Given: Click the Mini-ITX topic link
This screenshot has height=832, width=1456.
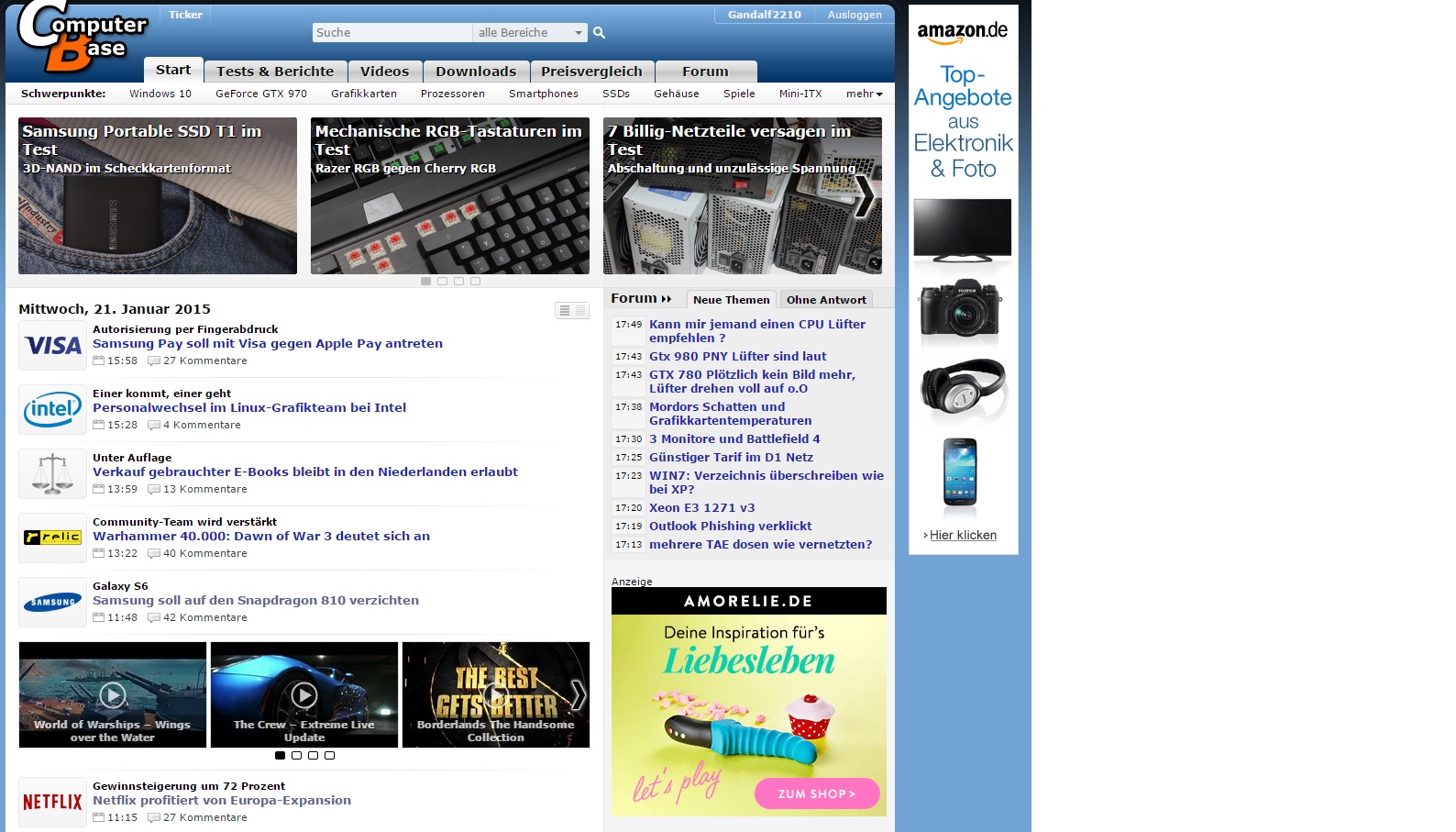Looking at the screenshot, I should click(x=800, y=94).
